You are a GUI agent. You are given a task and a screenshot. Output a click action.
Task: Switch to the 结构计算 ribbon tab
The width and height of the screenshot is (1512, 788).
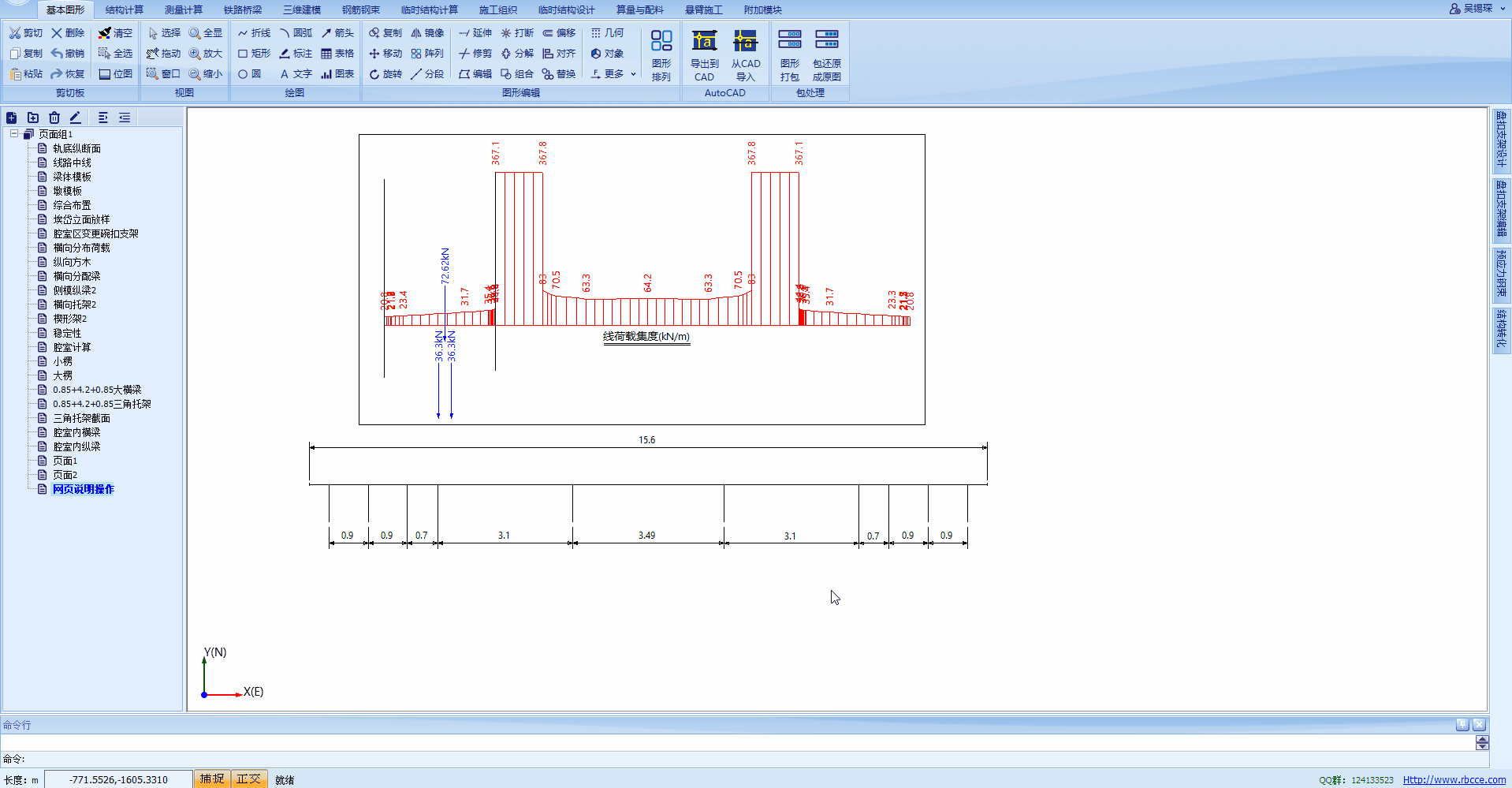tap(125, 10)
